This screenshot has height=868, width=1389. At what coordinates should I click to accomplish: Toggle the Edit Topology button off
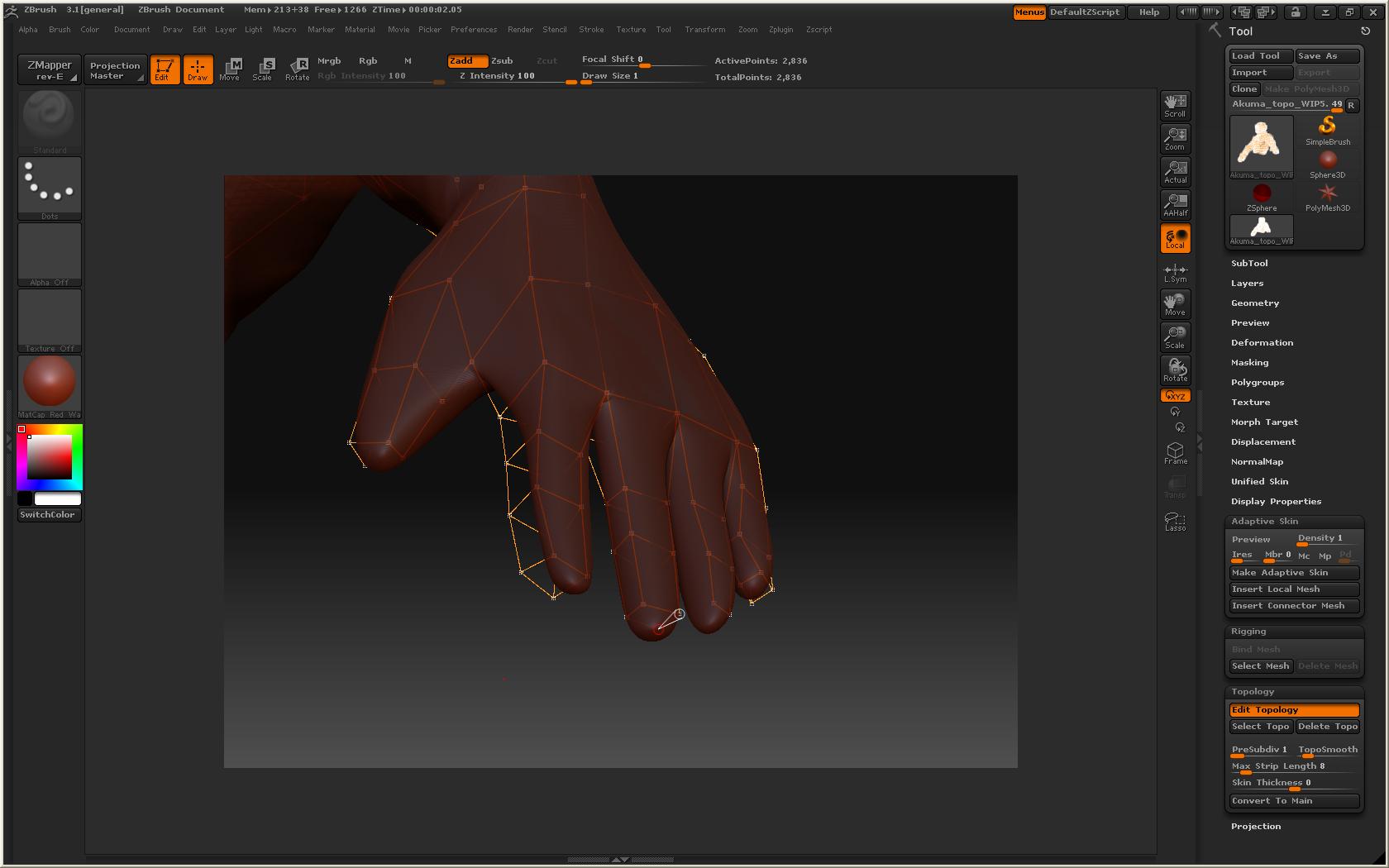pos(1294,710)
